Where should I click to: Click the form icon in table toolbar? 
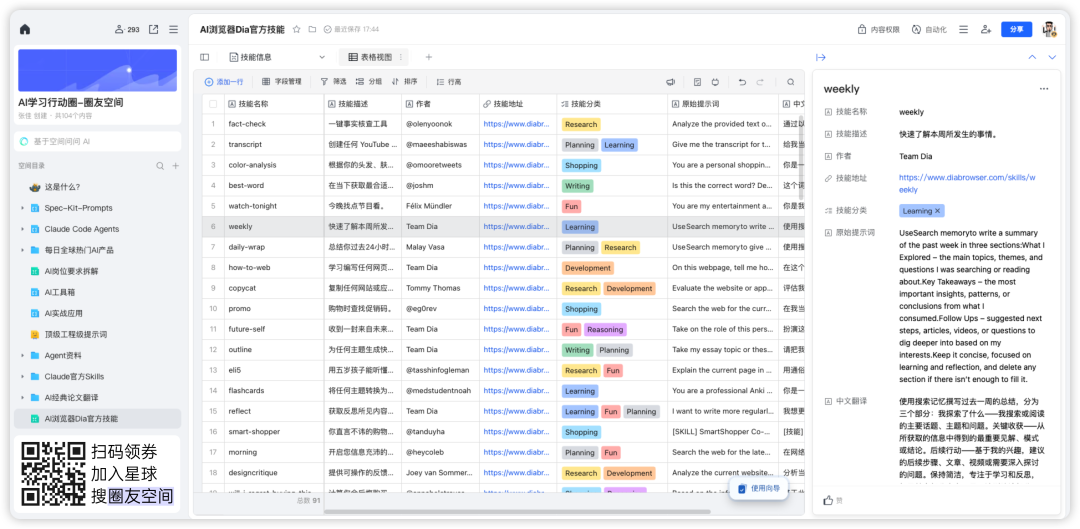tap(697, 82)
